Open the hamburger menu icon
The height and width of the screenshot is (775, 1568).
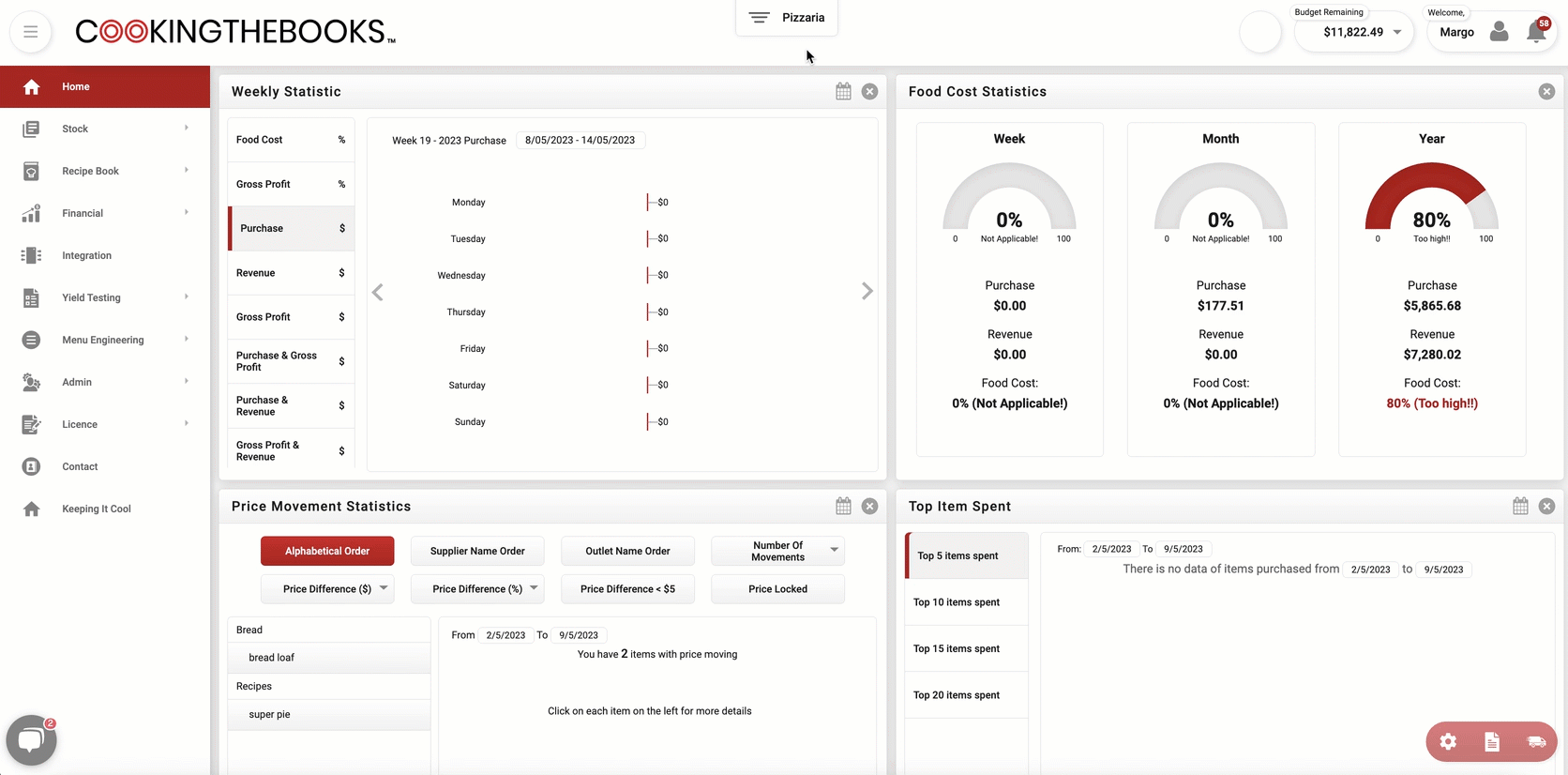[x=31, y=32]
